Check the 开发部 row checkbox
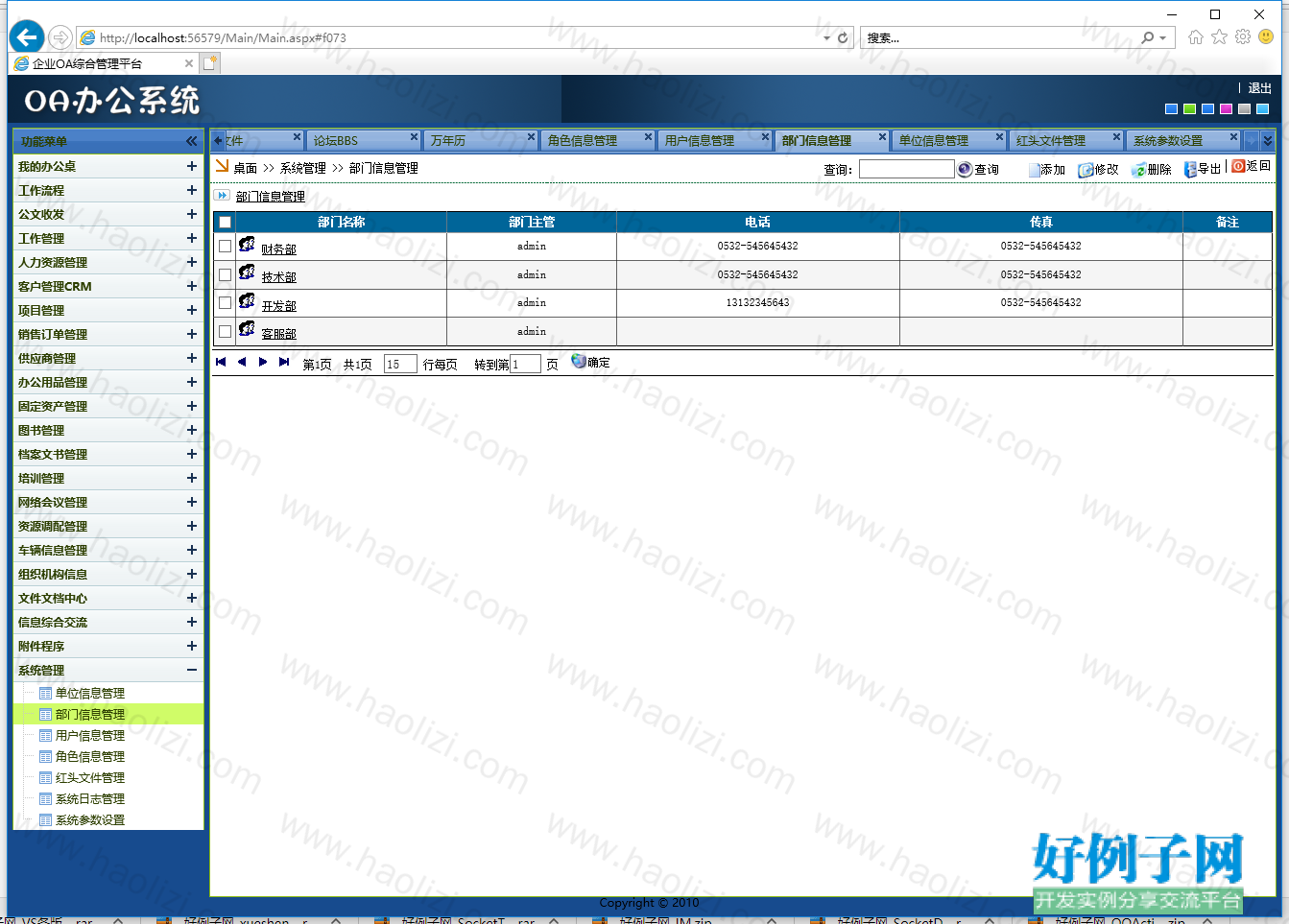 225,302
